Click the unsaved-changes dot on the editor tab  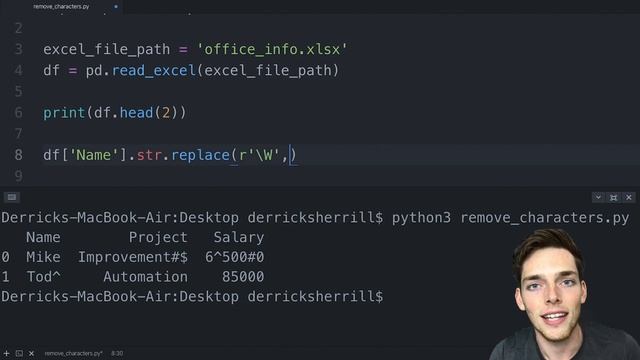(x=116, y=7)
